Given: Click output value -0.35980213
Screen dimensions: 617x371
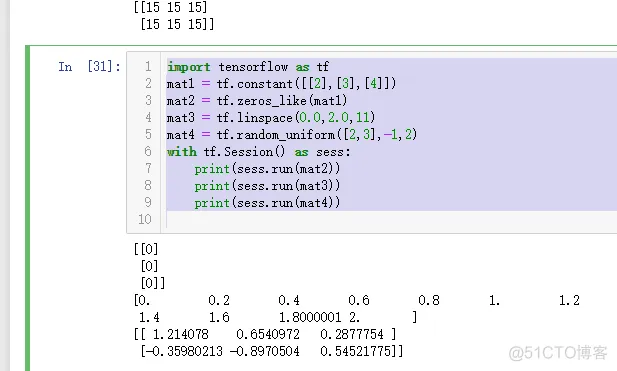Looking at the screenshot, I should point(184,351).
